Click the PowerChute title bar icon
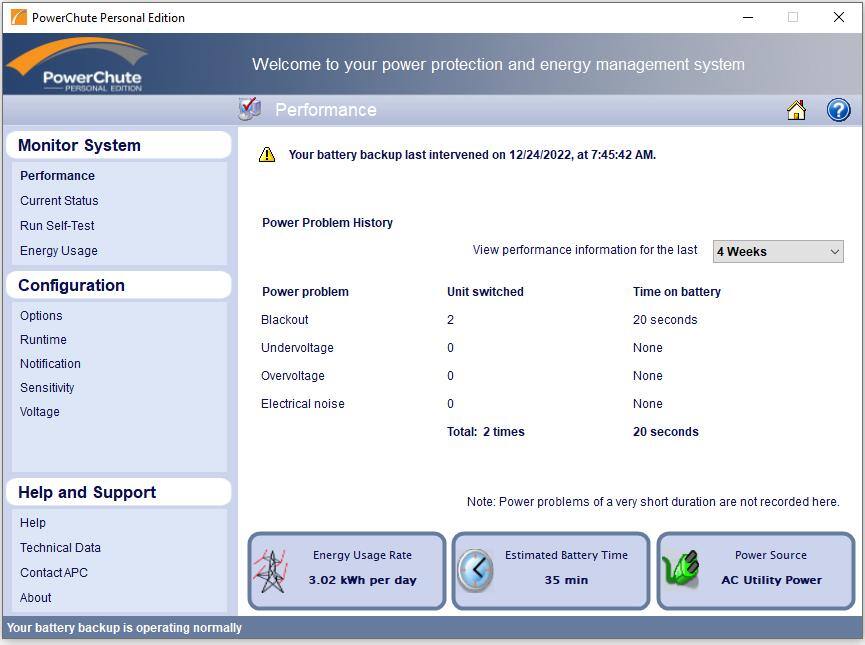 pyautogui.click(x=17, y=17)
